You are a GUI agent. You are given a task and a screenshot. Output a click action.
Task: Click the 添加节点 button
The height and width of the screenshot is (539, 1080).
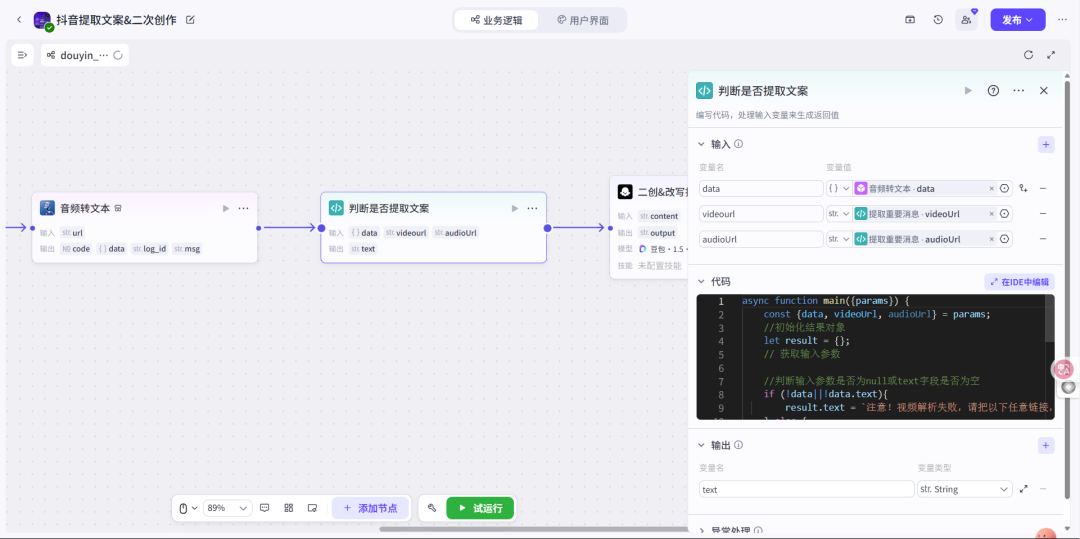(x=370, y=508)
